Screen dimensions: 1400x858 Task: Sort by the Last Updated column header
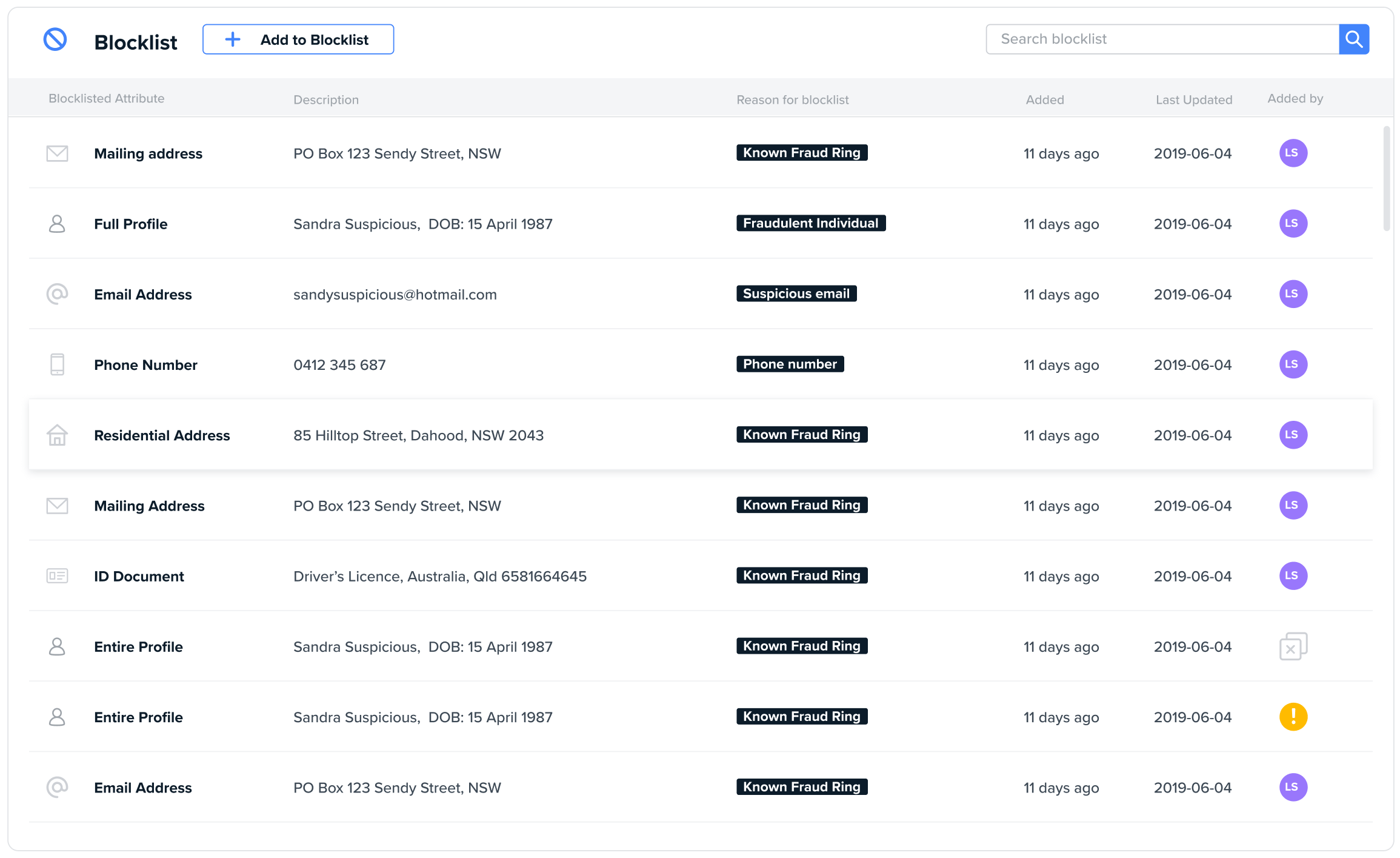click(x=1193, y=99)
